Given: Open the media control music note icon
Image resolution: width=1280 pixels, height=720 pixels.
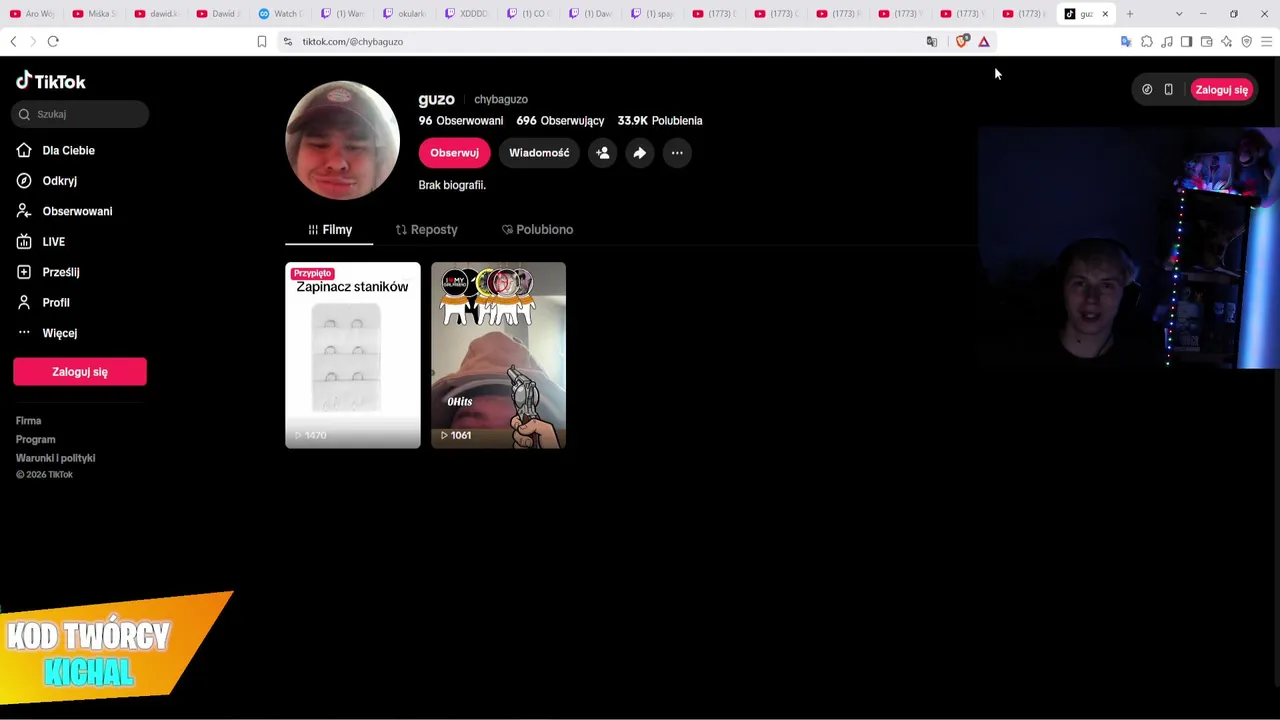Looking at the screenshot, I should point(1167,41).
